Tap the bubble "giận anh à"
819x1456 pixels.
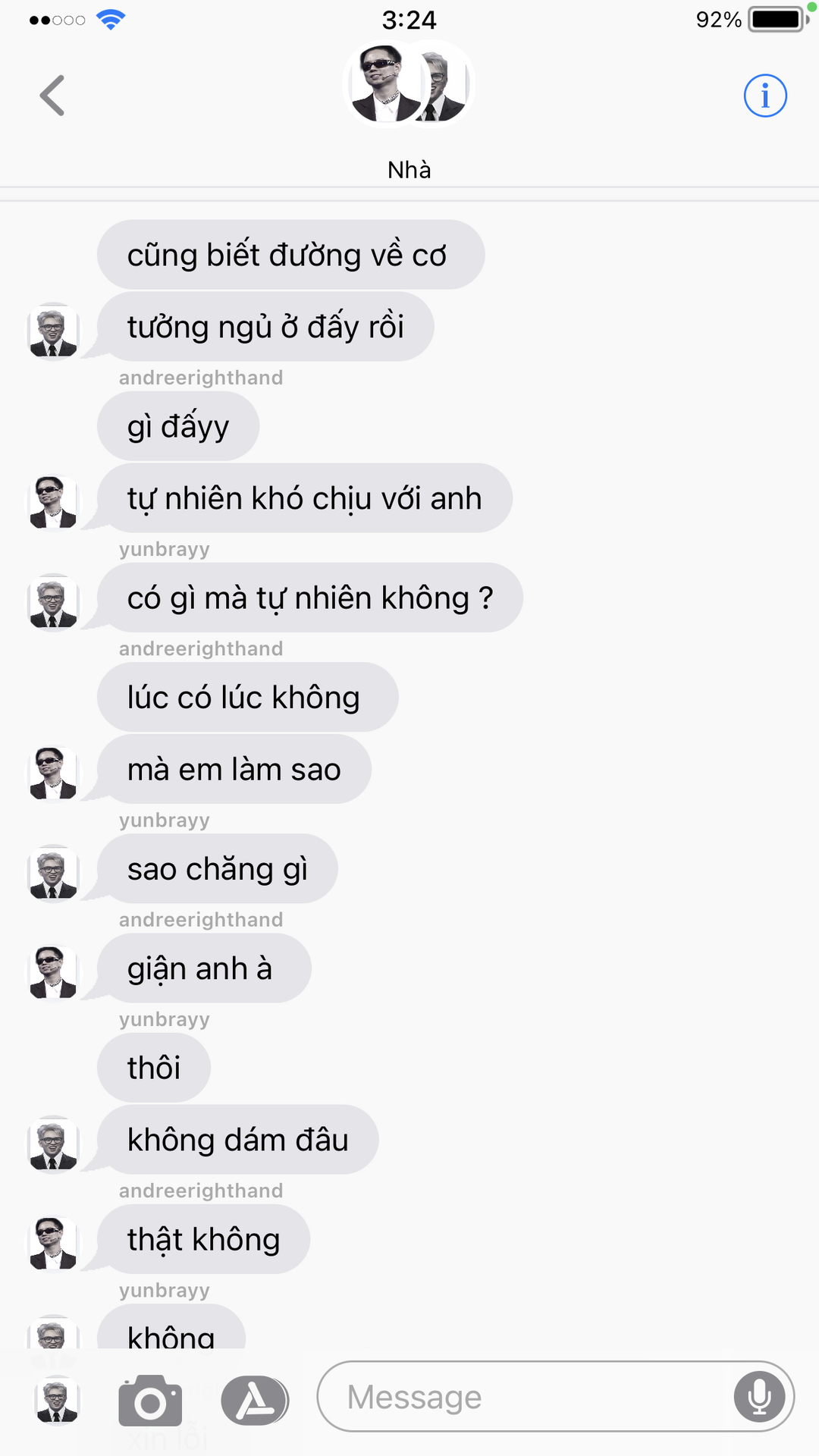point(204,968)
